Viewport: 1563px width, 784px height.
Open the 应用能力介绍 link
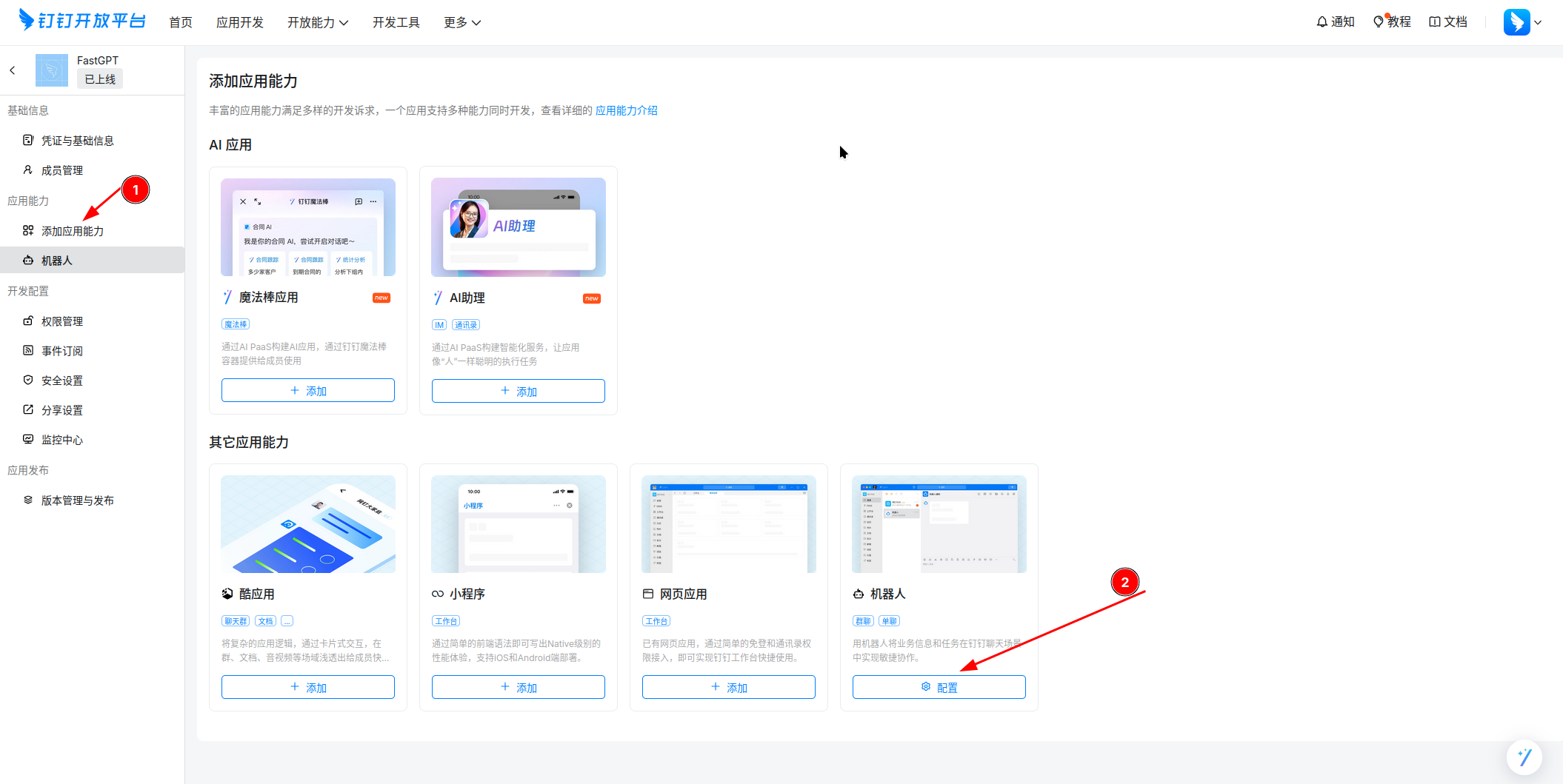coord(626,110)
